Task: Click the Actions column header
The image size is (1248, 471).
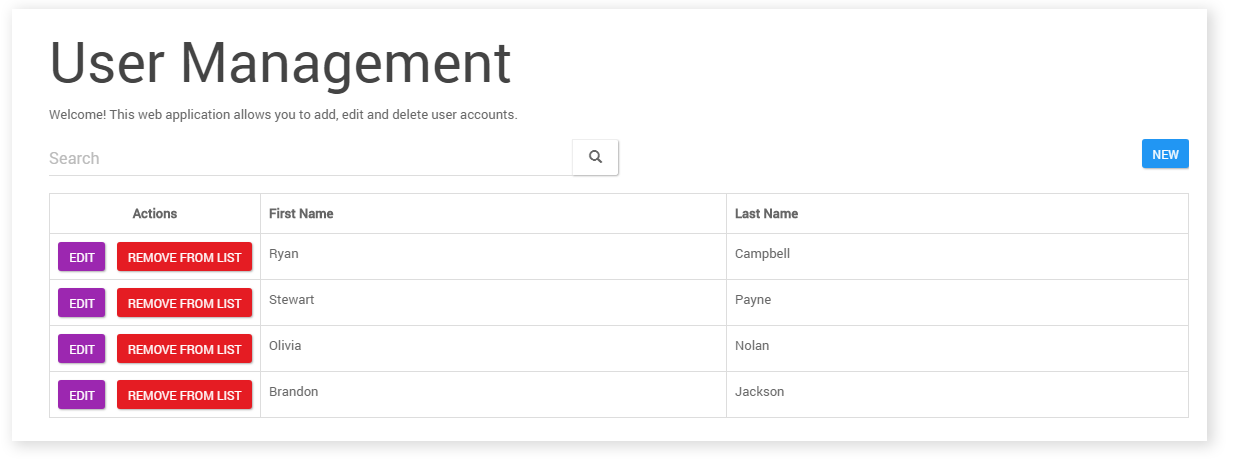Action: click(x=155, y=214)
